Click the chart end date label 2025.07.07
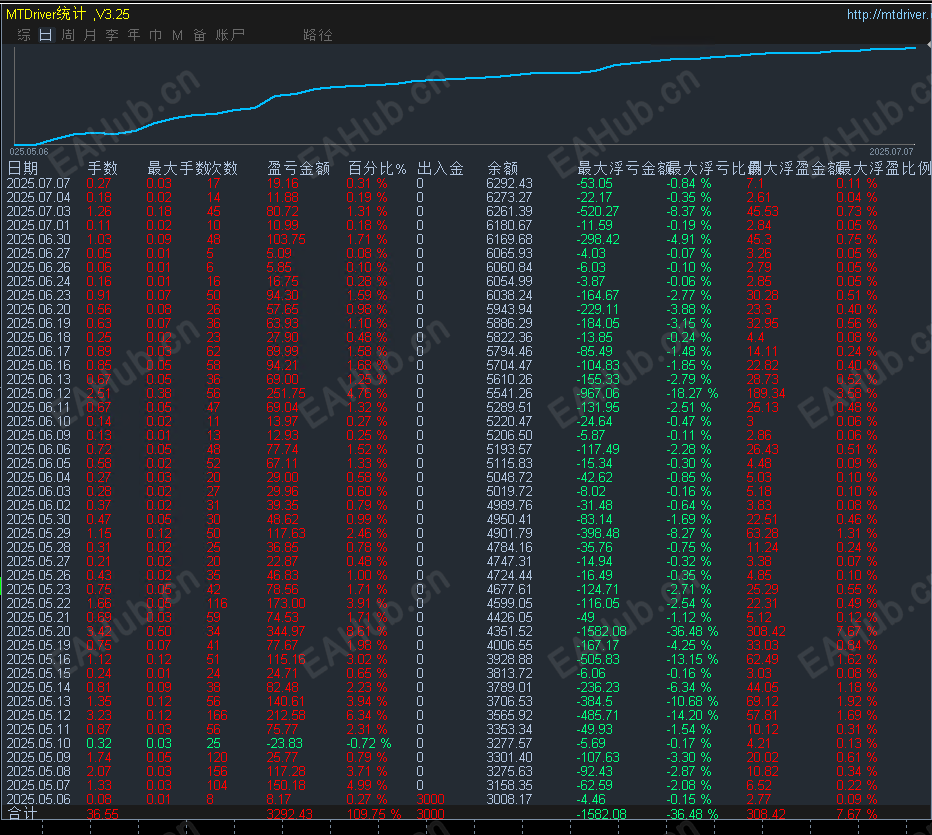Viewport: 932px width, 835px height. point(891,152)
